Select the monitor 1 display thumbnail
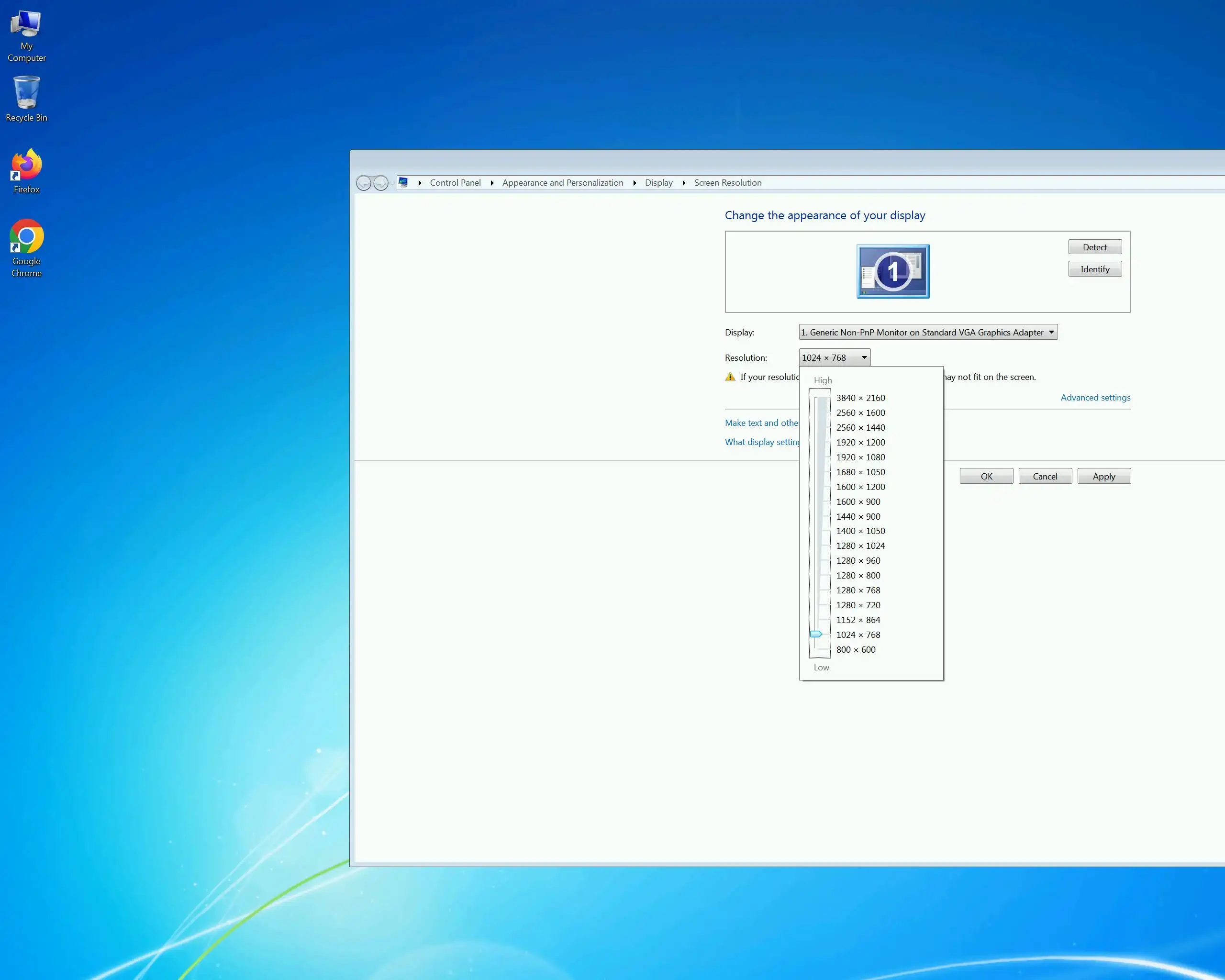The height and width of the screenshot is (980, 1225). point(892,271)
